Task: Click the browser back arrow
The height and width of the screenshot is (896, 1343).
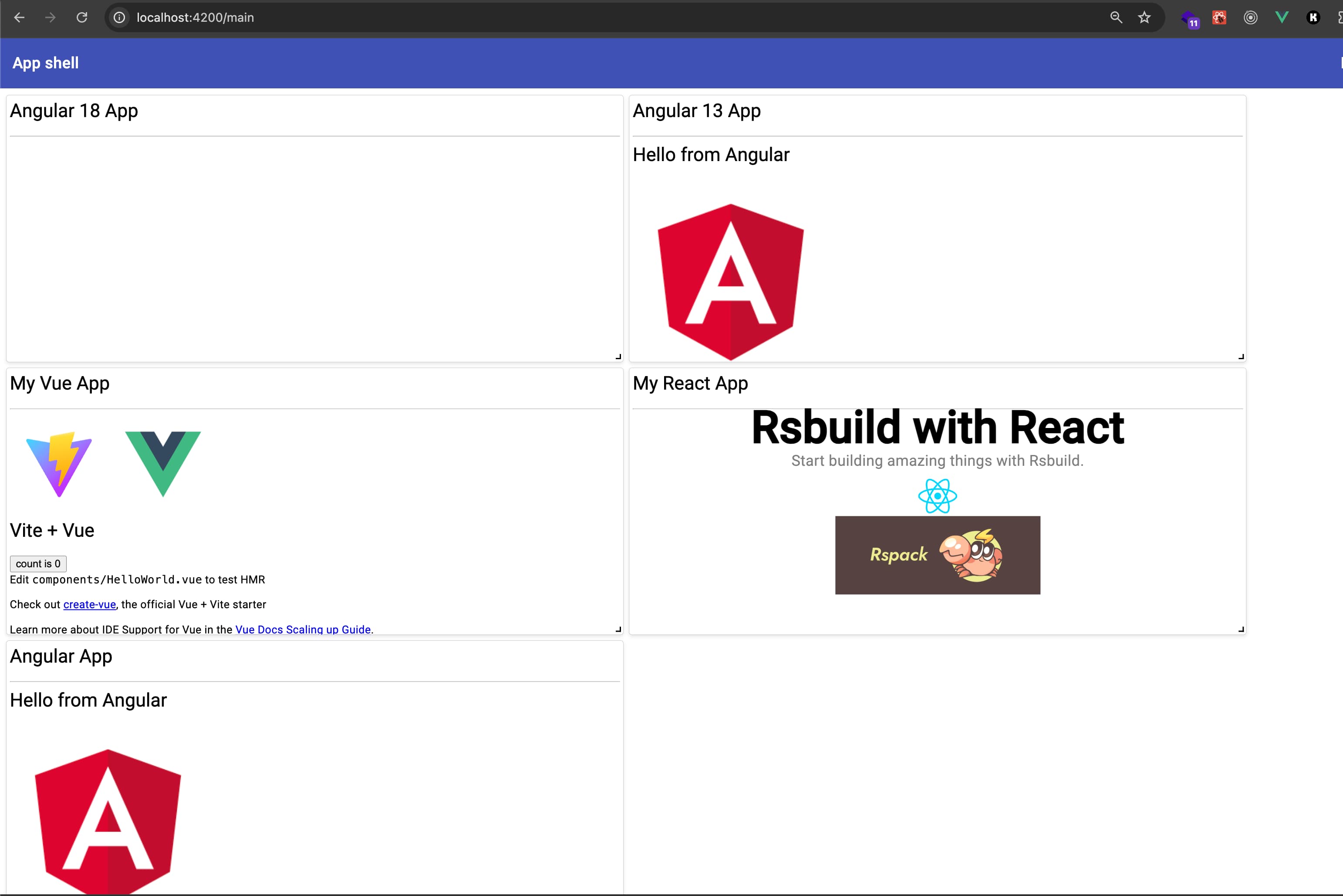Action: tap(19, 18)
